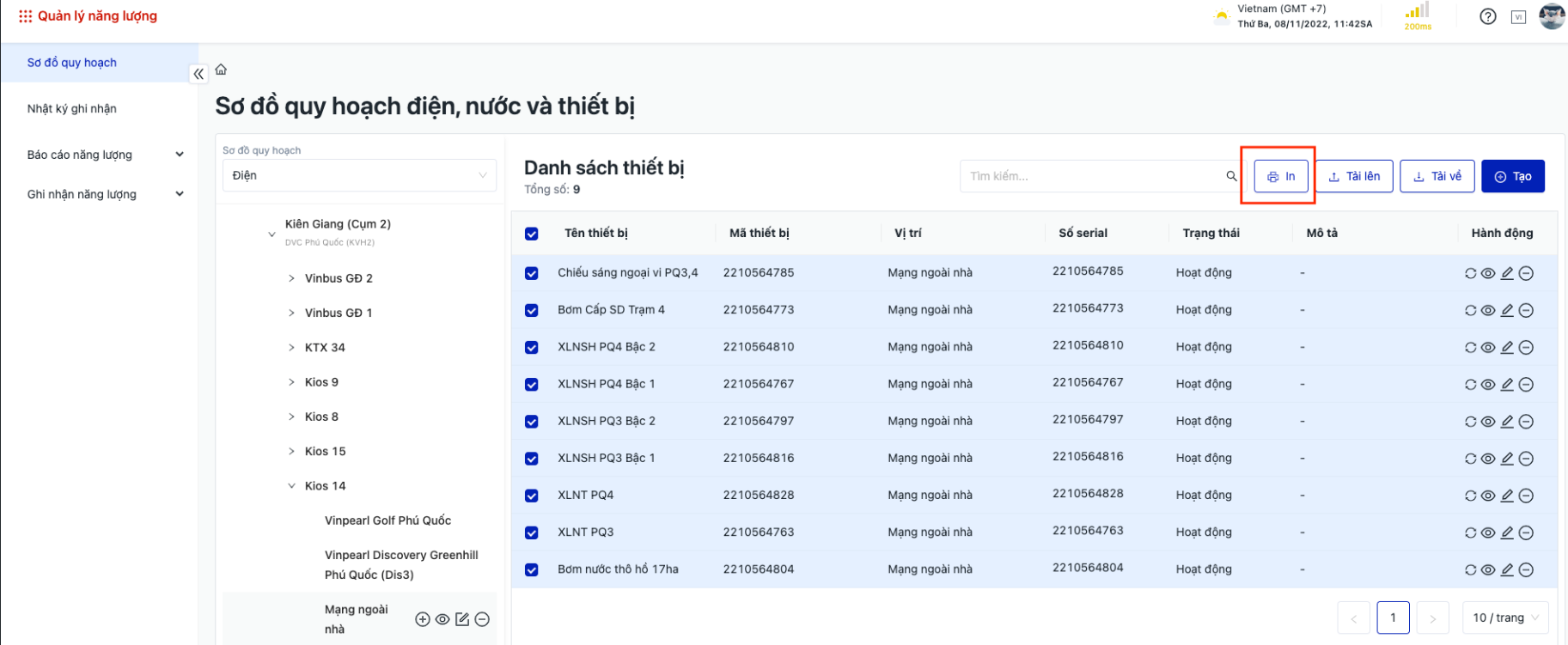Click refresh icon for XLNT PQ4 row
The width and height of the screenshot is (1568, 645).
(1470, 496)
